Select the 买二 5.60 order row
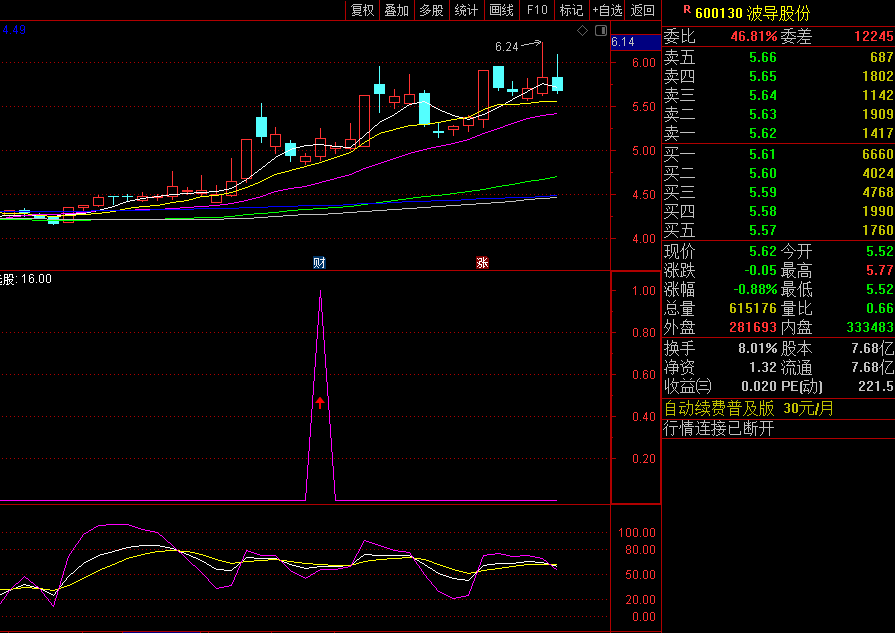Screen dimensions: 895x633 pos(778,173)
